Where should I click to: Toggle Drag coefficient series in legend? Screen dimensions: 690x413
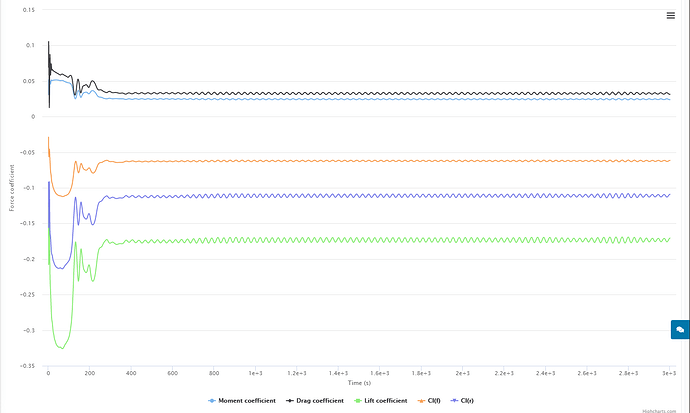pyautogui.click(x=315, y=401)
